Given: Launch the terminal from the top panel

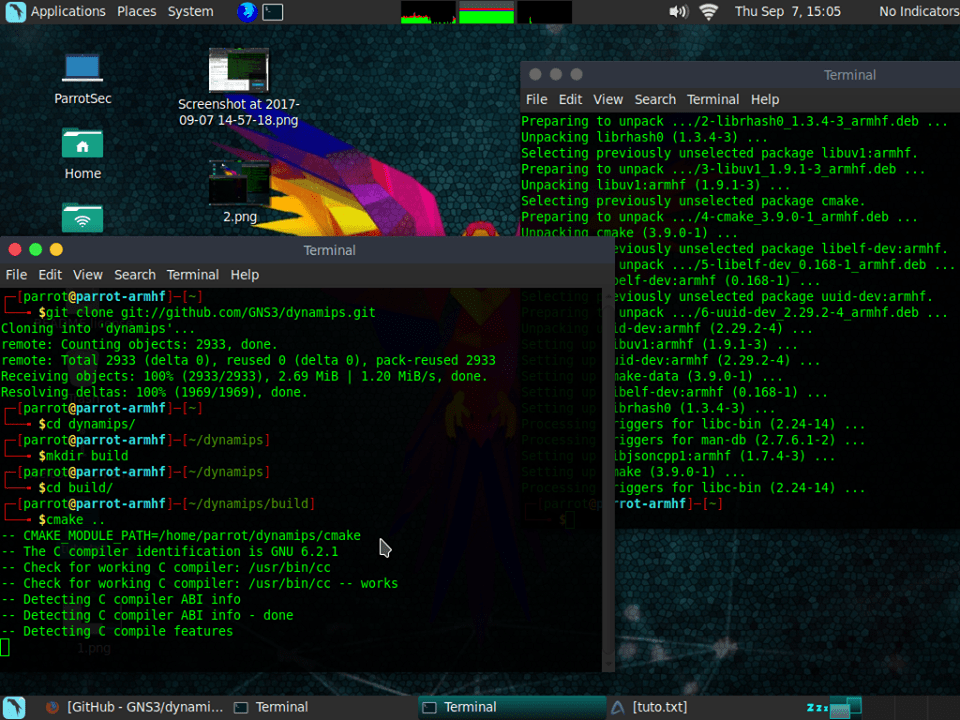Looking at the screenshot, I should (272, 12).
